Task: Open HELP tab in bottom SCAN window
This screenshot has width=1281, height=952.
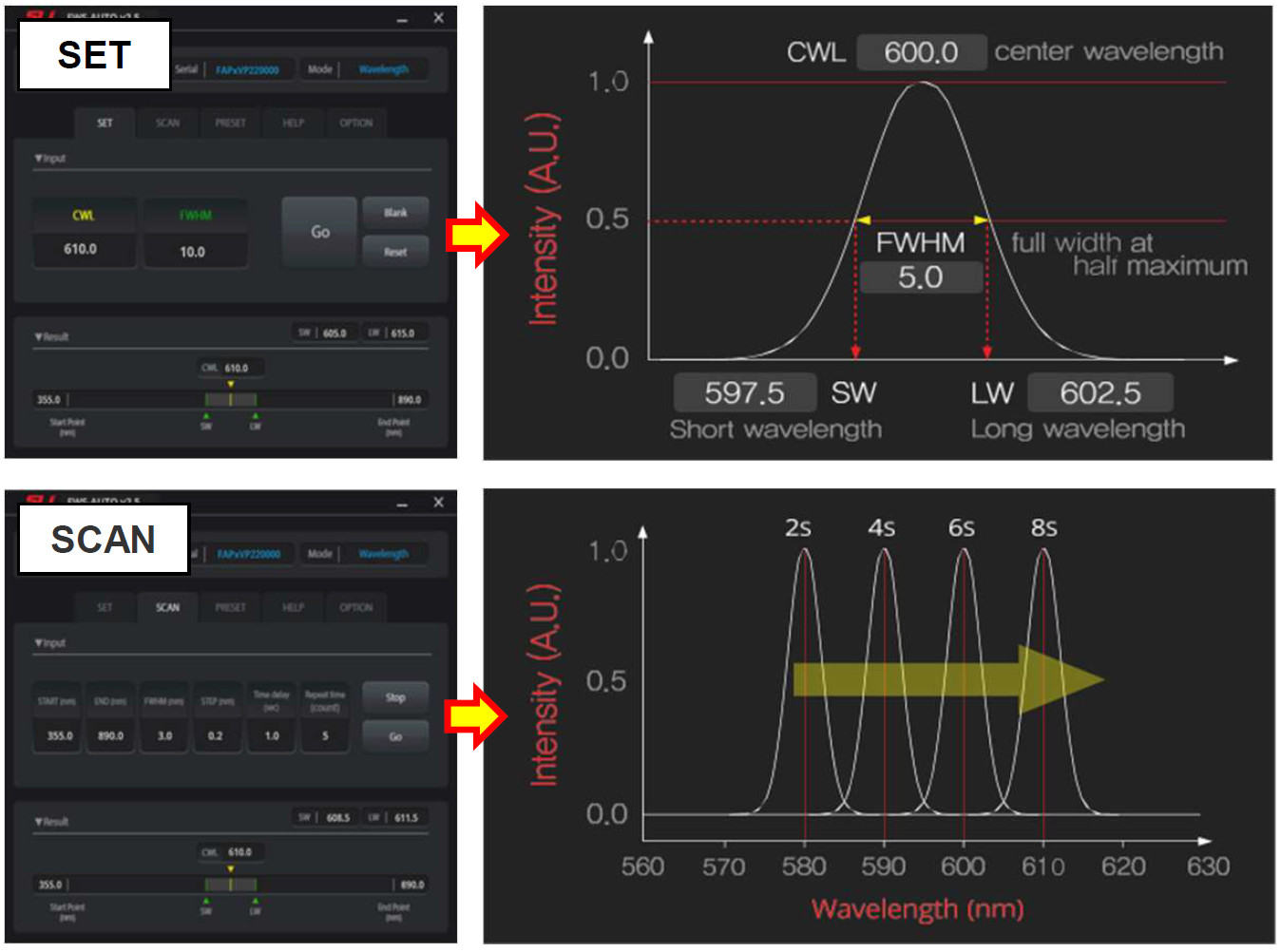Action: pyautogui.click(x=293, y=607)
